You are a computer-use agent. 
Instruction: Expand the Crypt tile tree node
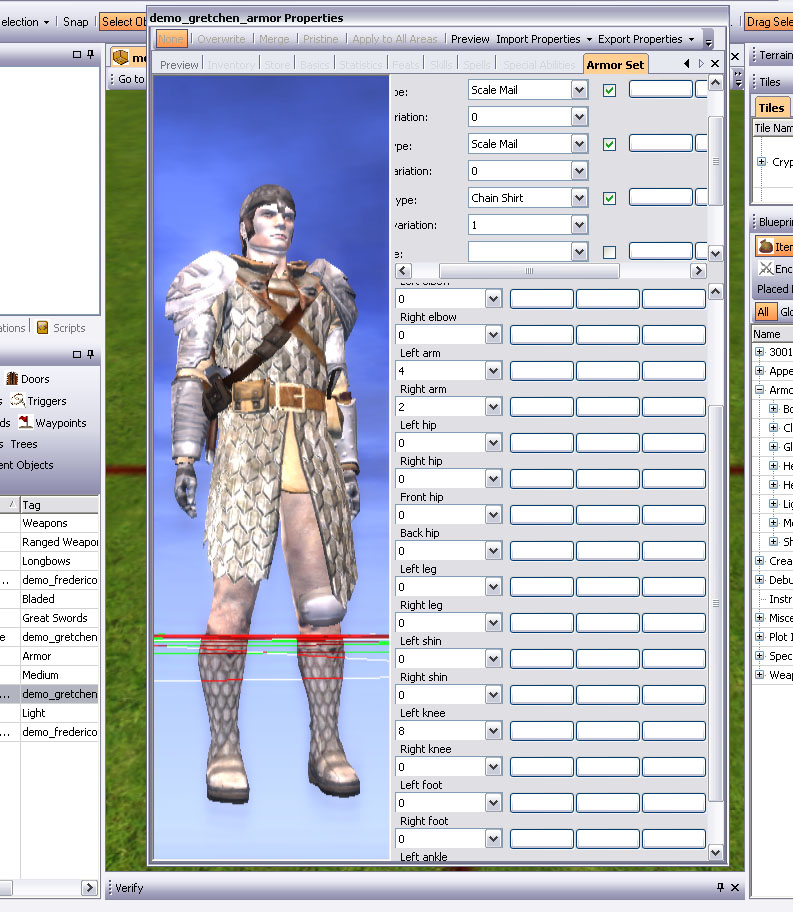762,162
